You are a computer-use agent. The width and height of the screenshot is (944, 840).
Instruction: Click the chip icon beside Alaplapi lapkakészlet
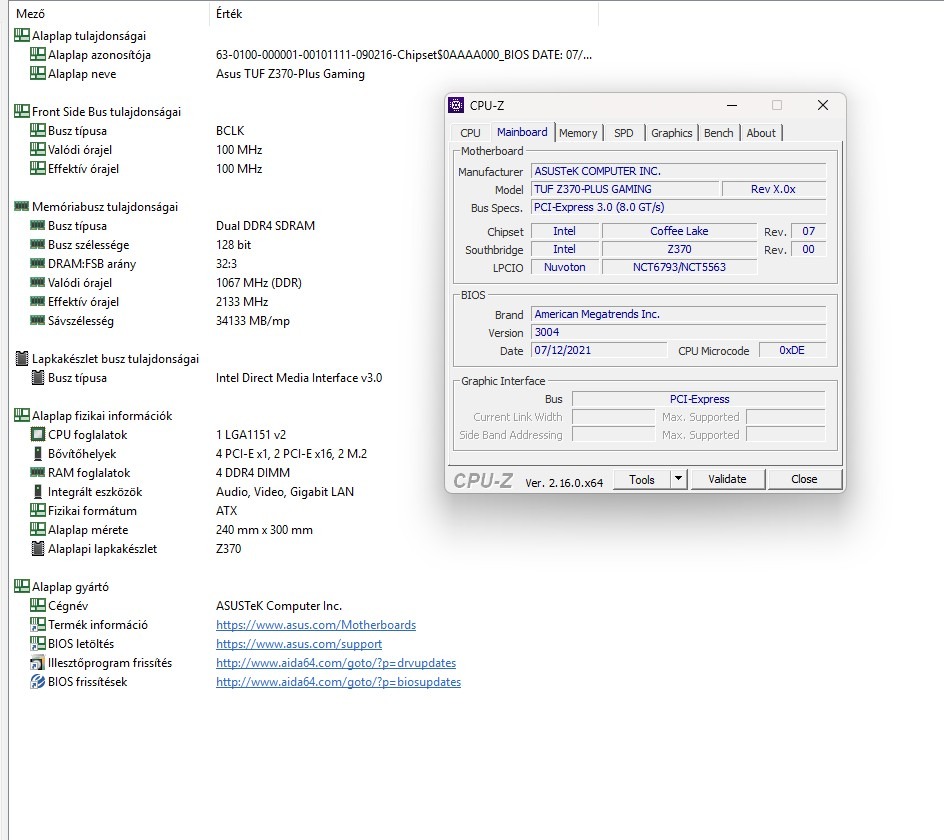(x=37, y=549)
